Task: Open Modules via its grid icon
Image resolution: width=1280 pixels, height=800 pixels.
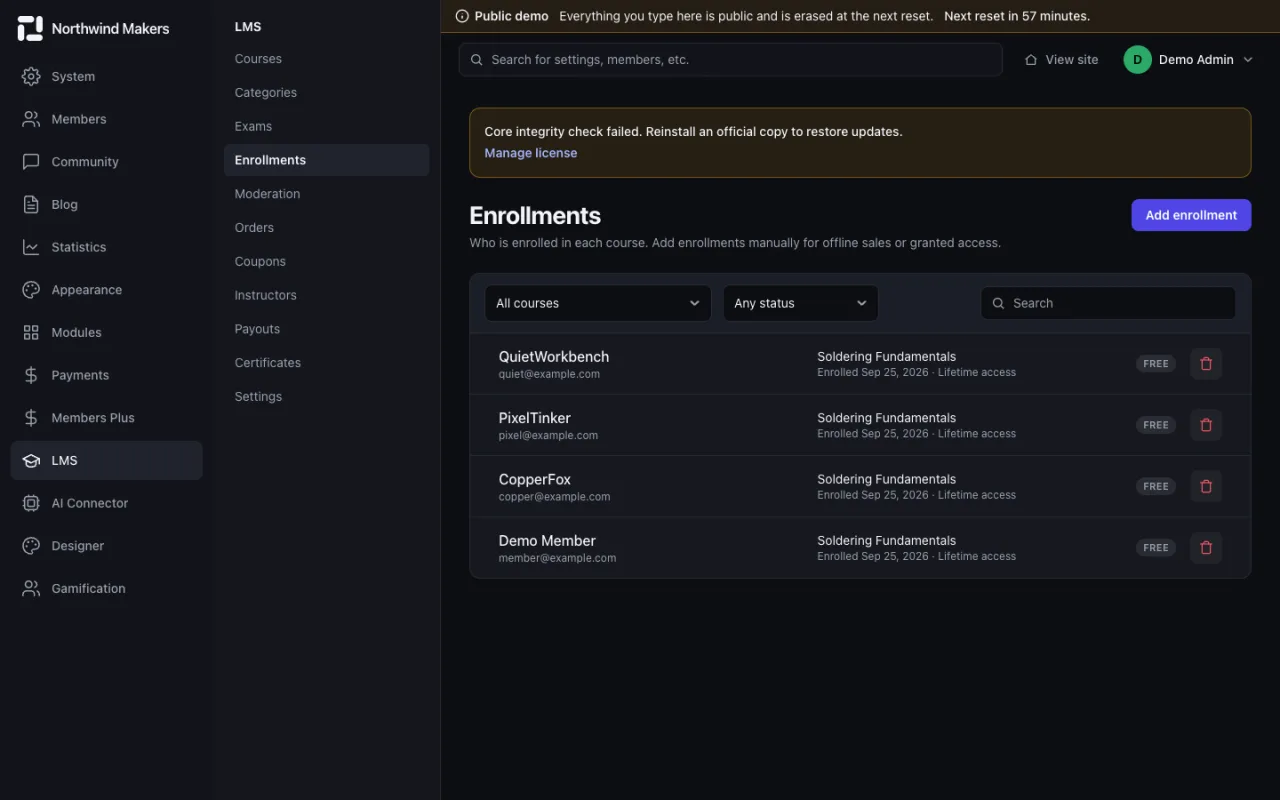Action: point(31,332)
